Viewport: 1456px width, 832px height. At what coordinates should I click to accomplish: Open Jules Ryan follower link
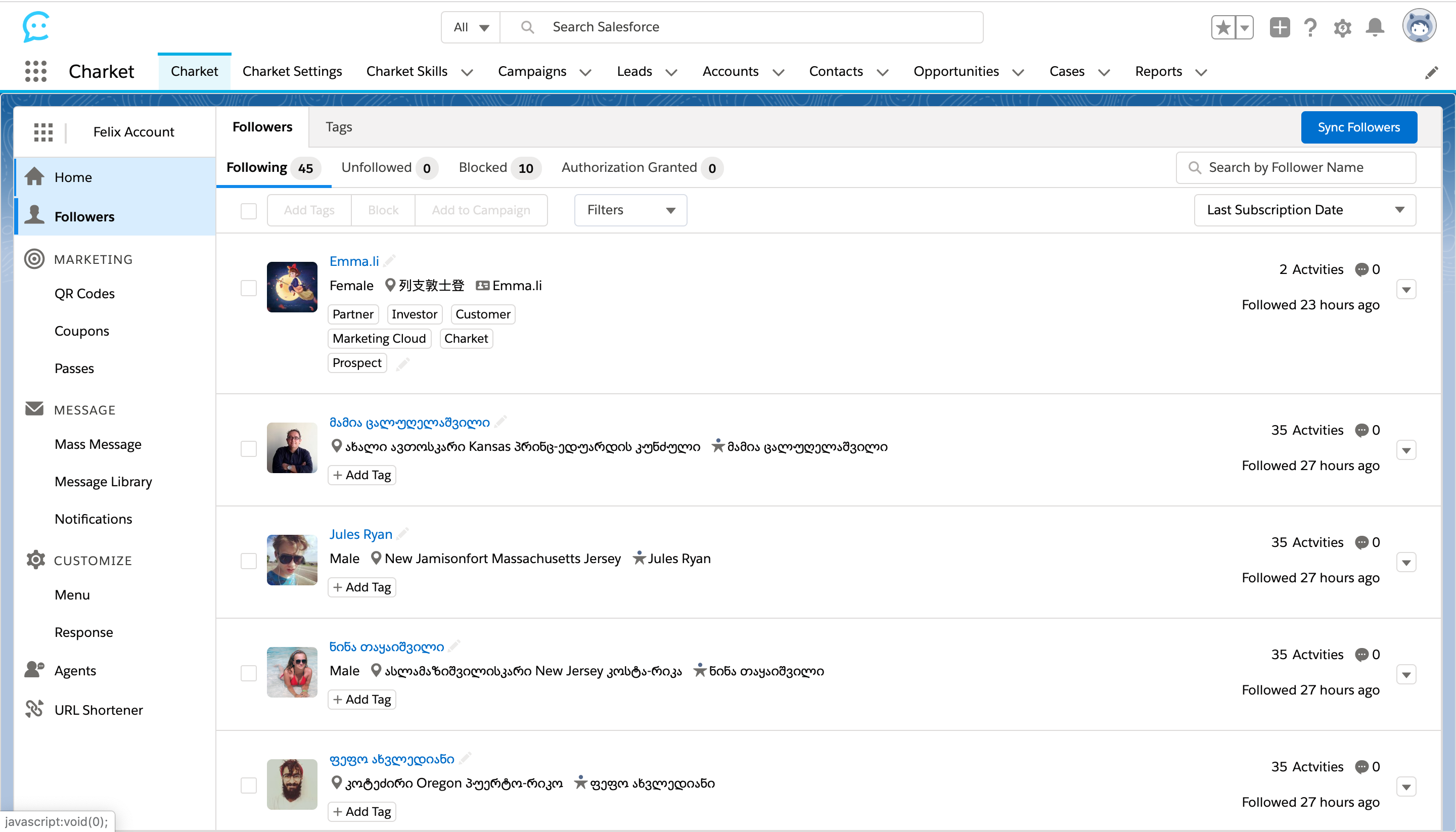tap(360, 534)
